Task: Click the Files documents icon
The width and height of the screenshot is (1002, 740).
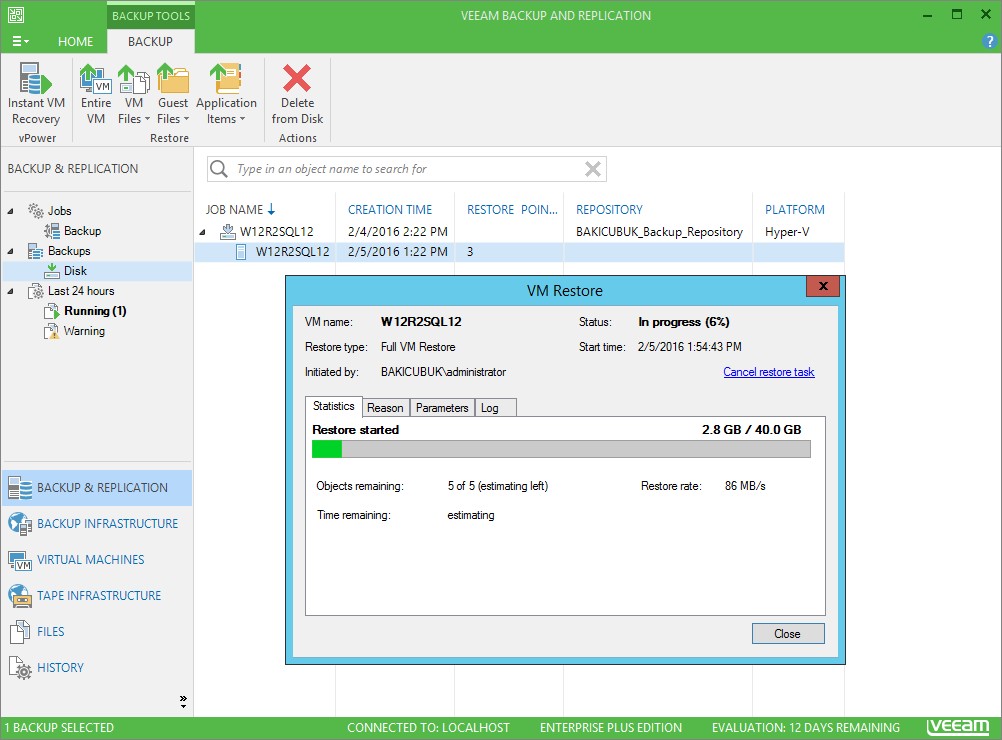Action: point(20,631)
